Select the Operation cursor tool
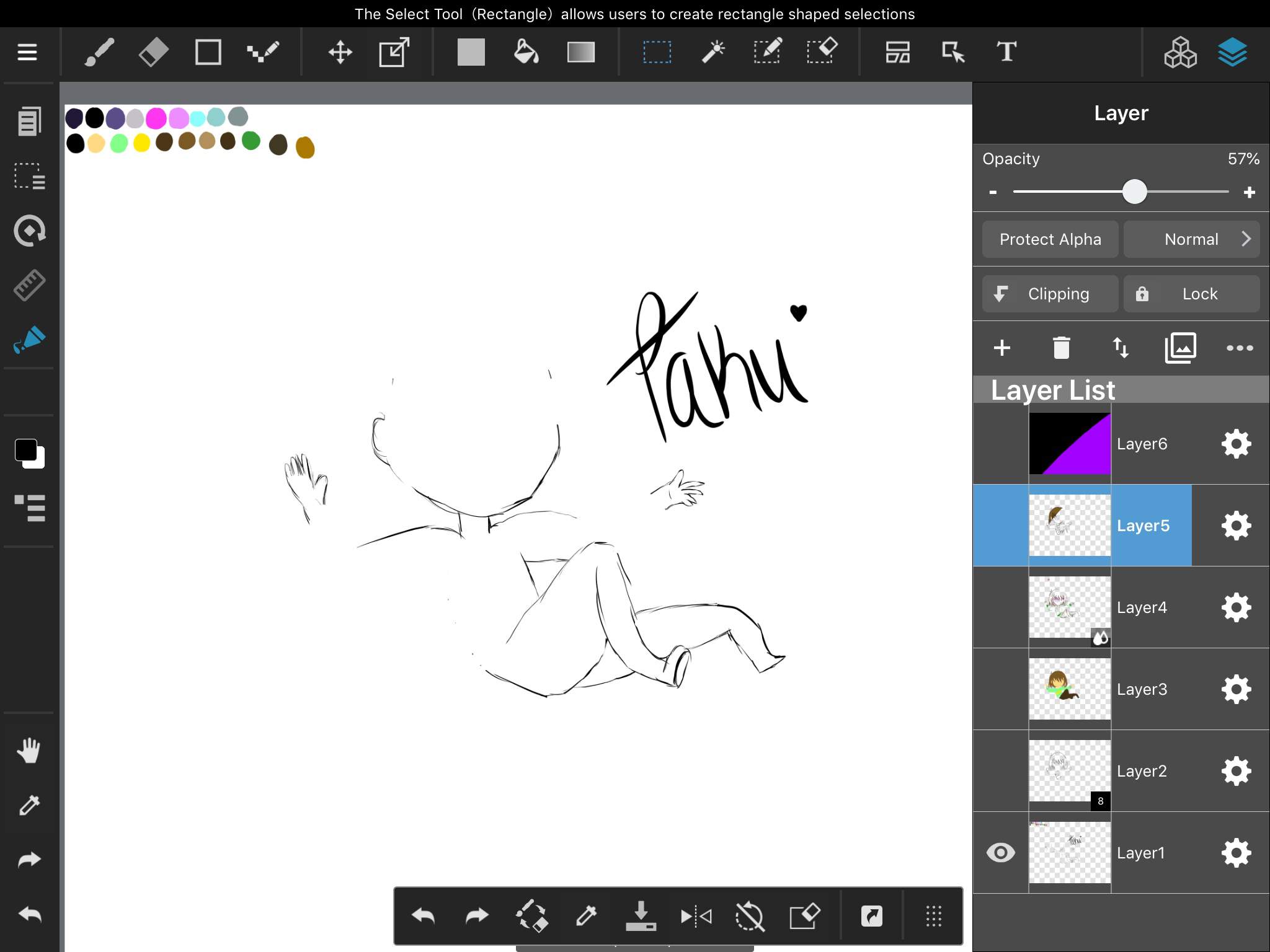Screen dimensions: 1270x952 tap(952, 52)
